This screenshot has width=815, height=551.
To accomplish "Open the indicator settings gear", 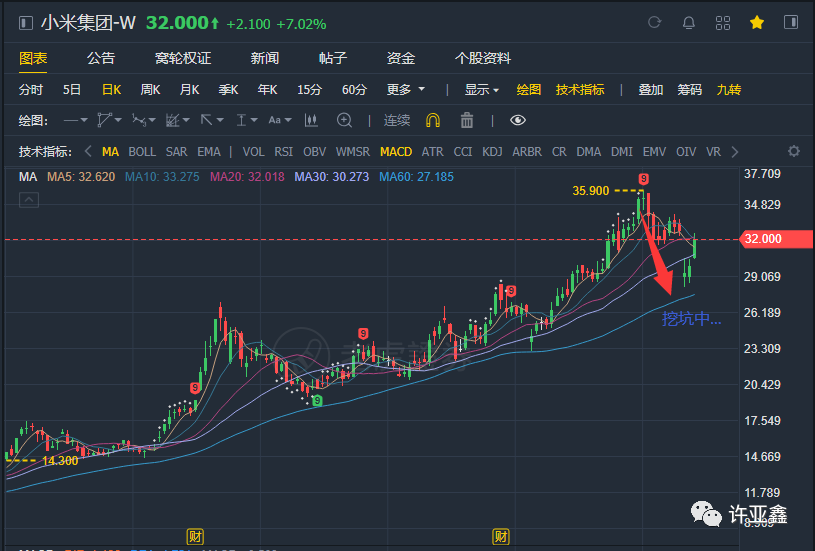I will [794, 151].
